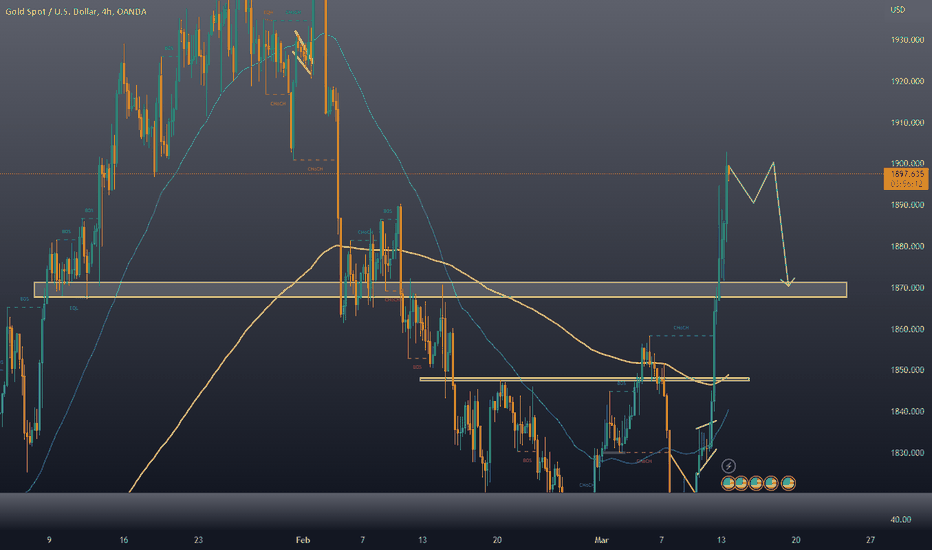
Task: Click the Mar date label on the time axis
Action: (602, 540)
